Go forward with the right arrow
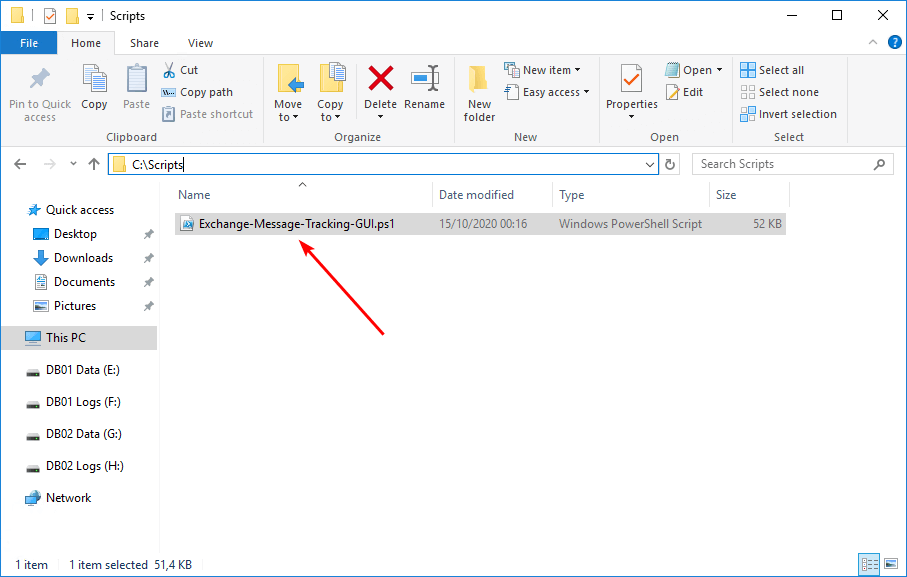907x577 pixels. (x=50, y=164)
